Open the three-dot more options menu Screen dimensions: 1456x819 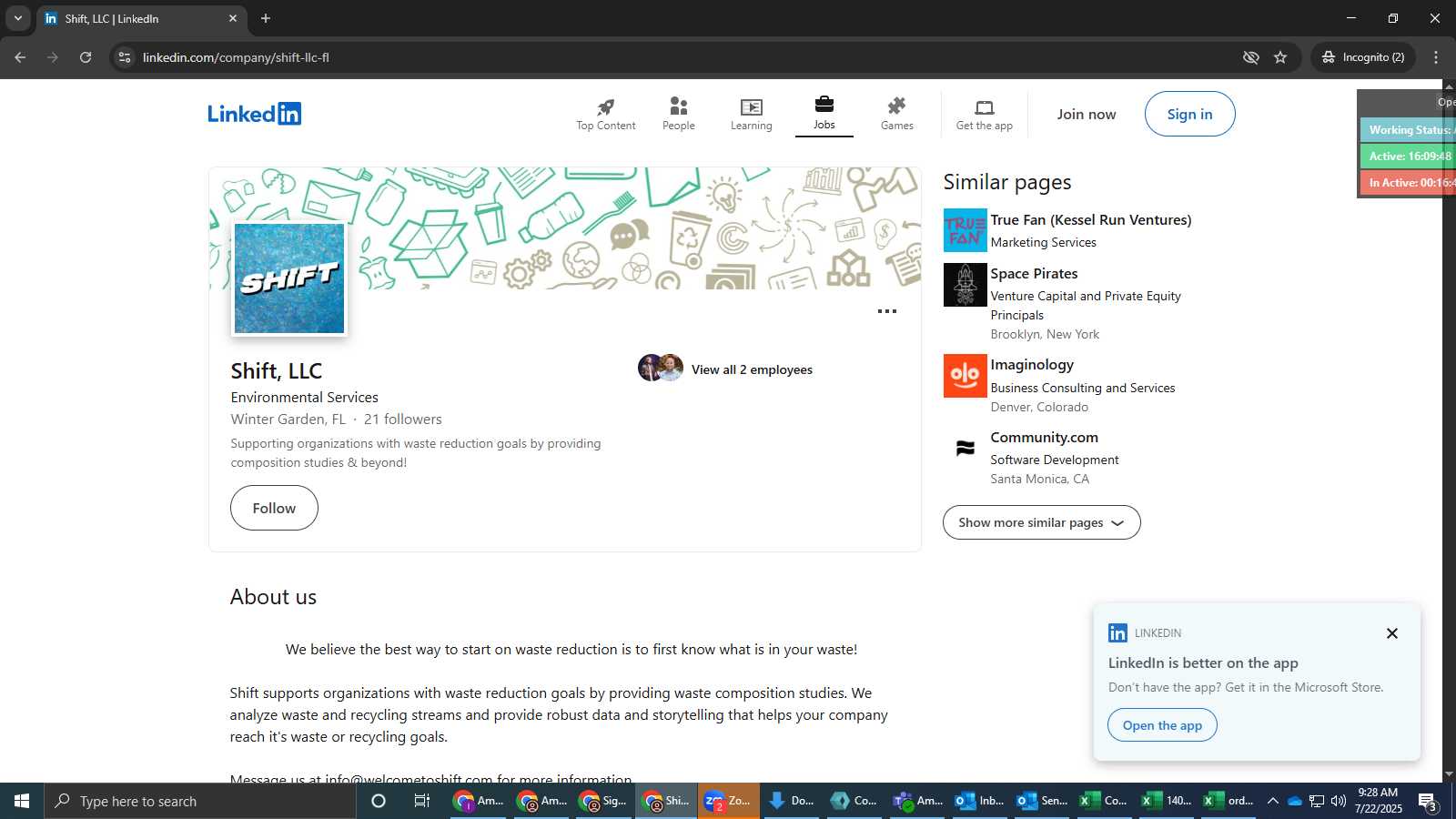(x=886, y=311)
